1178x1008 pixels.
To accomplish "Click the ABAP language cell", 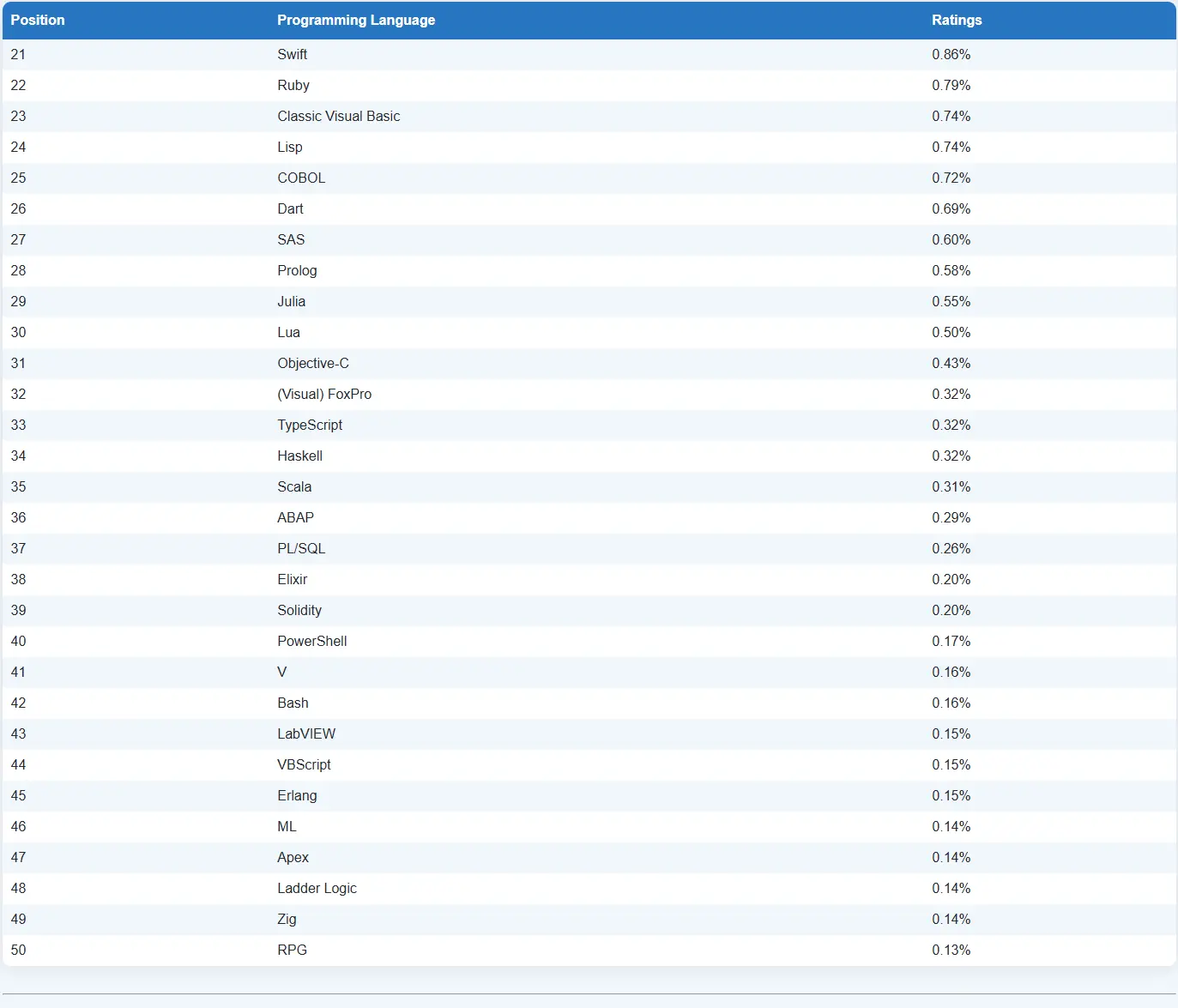I will tap(295, 517).
